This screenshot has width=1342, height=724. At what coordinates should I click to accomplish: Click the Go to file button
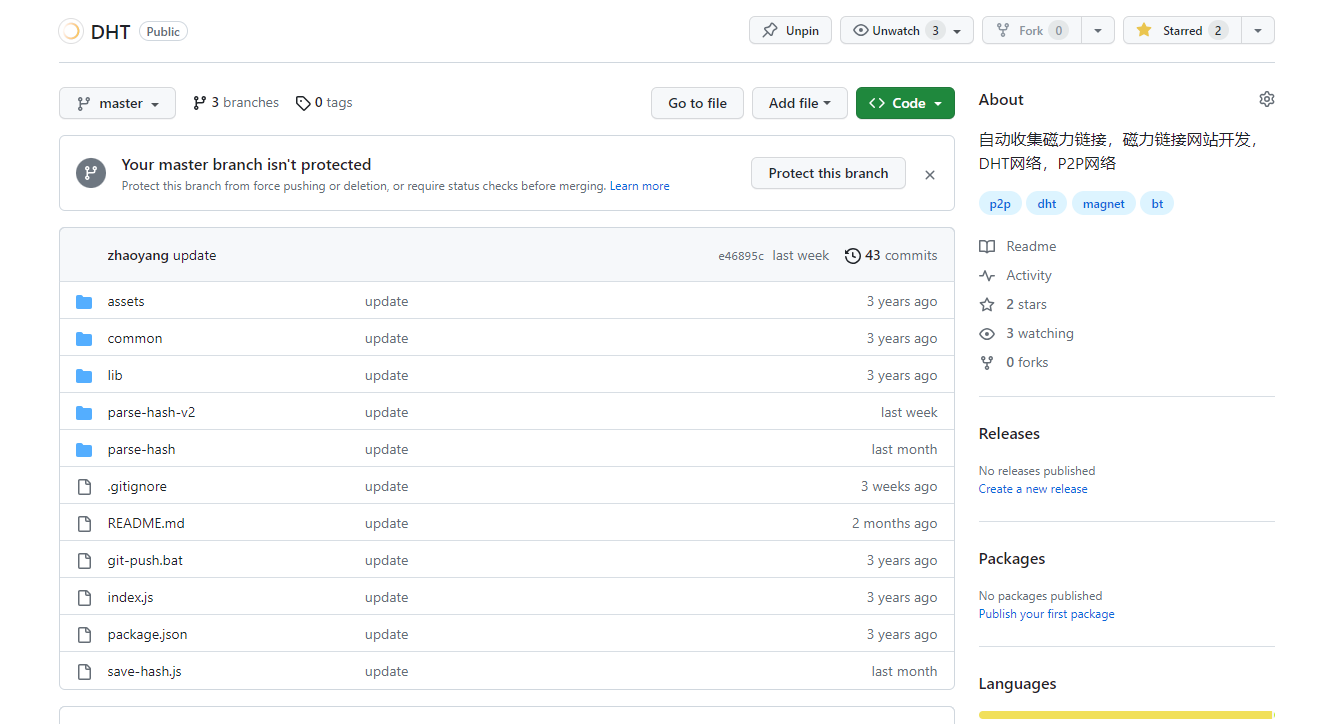coord(698,103)
